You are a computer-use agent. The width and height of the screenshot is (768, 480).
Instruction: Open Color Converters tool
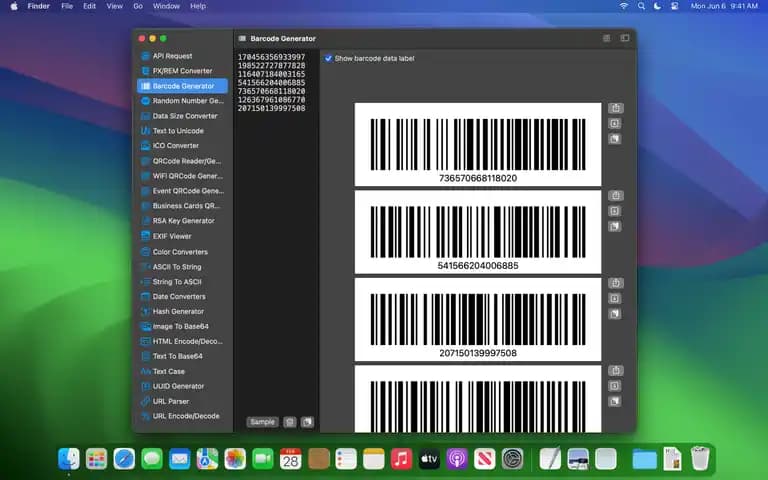click(x=182, y=252)
